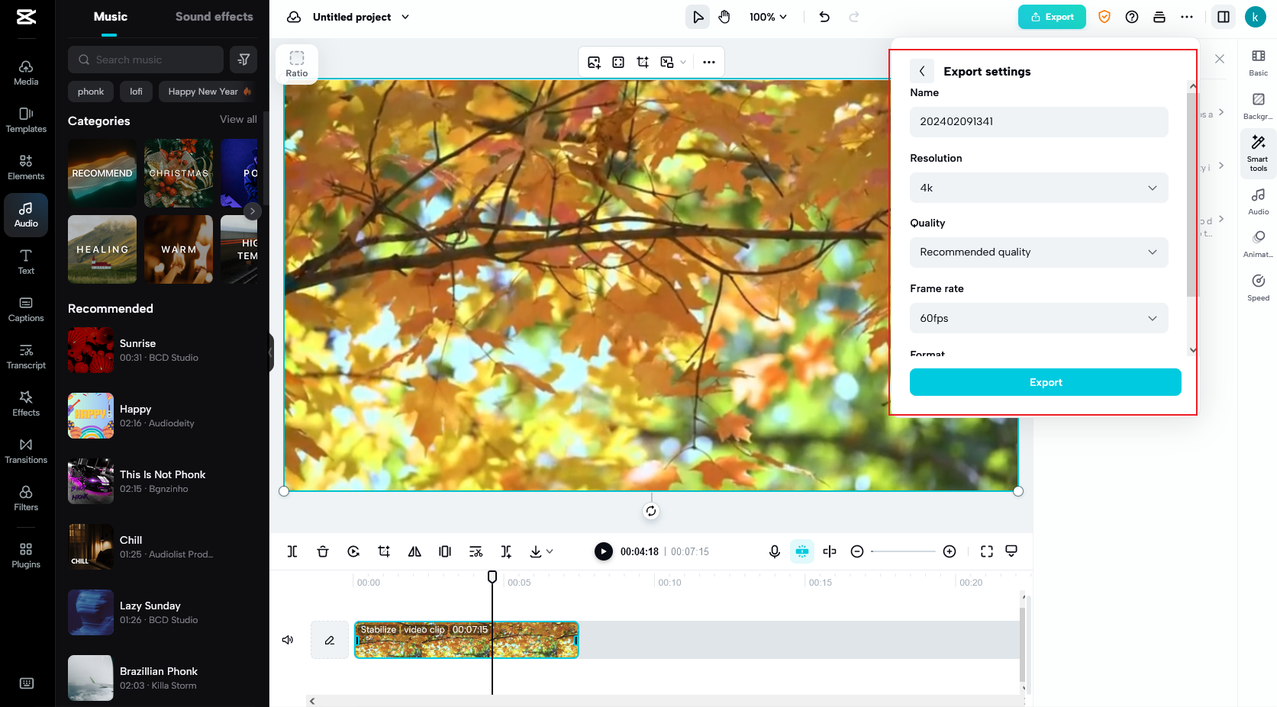Click the music filter funnel icon
Image resolution: width=1277 pixels, height=707 pixels.
click(x=243, y=60)
